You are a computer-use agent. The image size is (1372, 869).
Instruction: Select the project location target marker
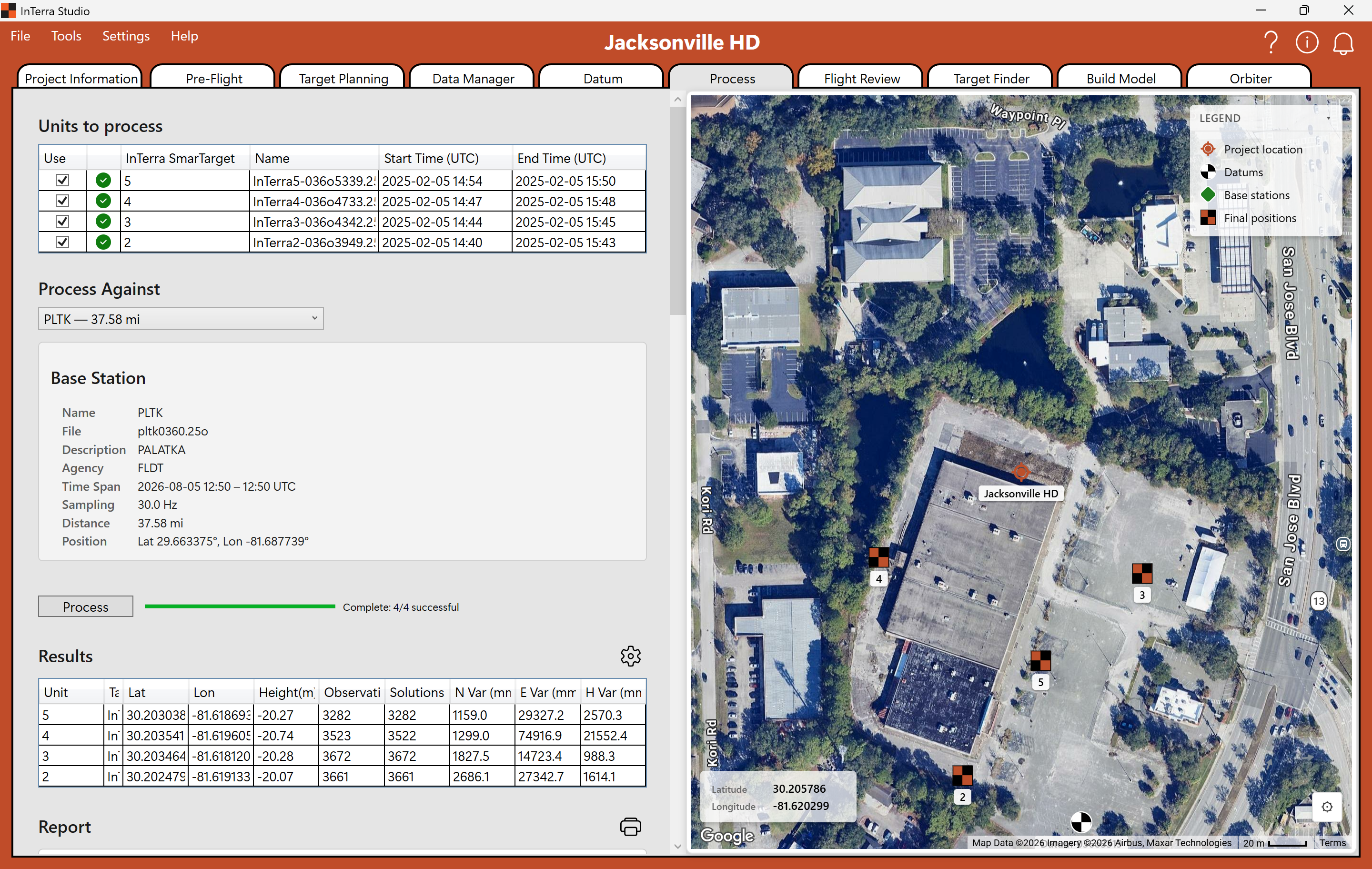point(1021,472)
